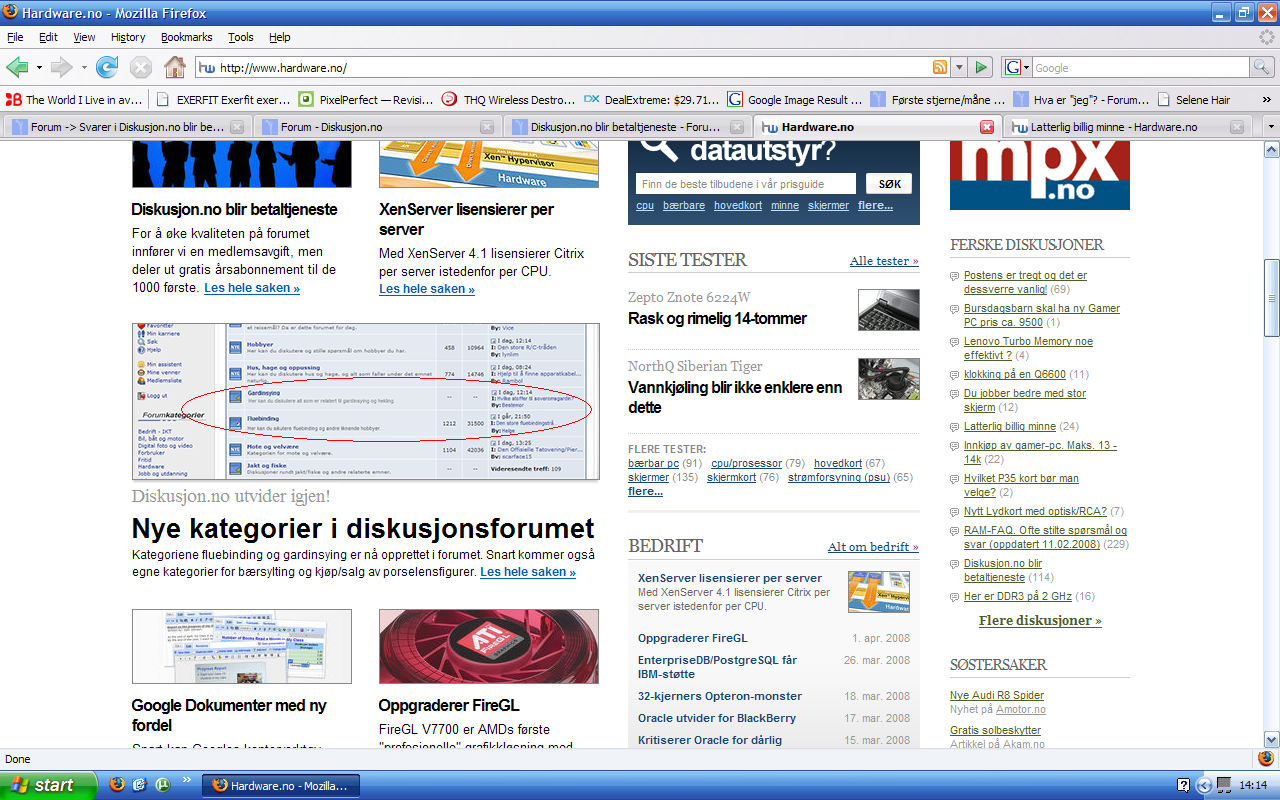
Task: Click the RSS feed icon in address bar
Action: [x=940, y=67]
